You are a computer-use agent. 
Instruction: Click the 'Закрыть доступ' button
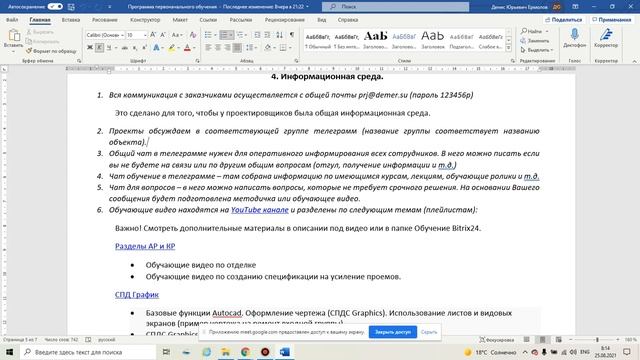click(x=393, y=332)
